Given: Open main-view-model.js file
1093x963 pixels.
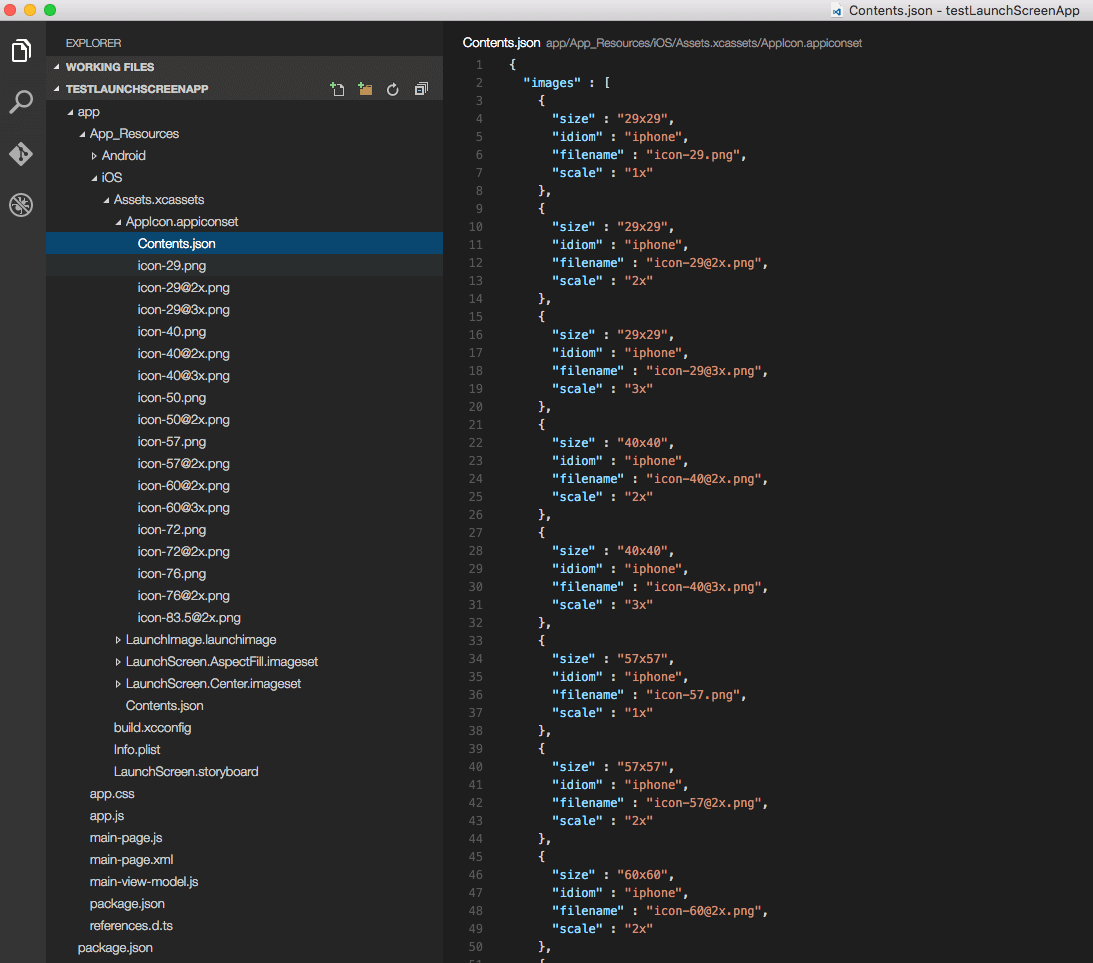Looking at the screenshot, I should click(x=144, y=882).
